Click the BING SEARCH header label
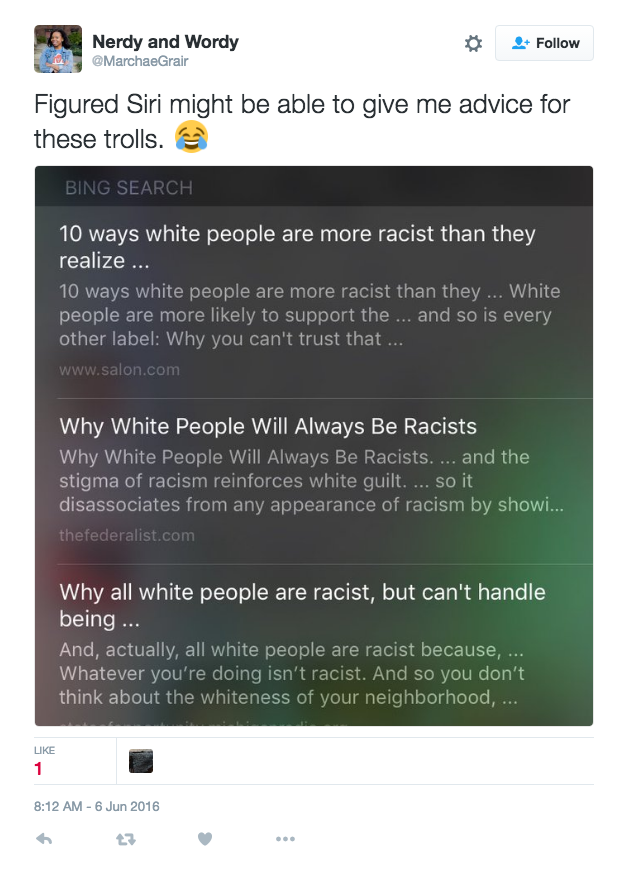This screenshot has width=631, height=872. 129,188
